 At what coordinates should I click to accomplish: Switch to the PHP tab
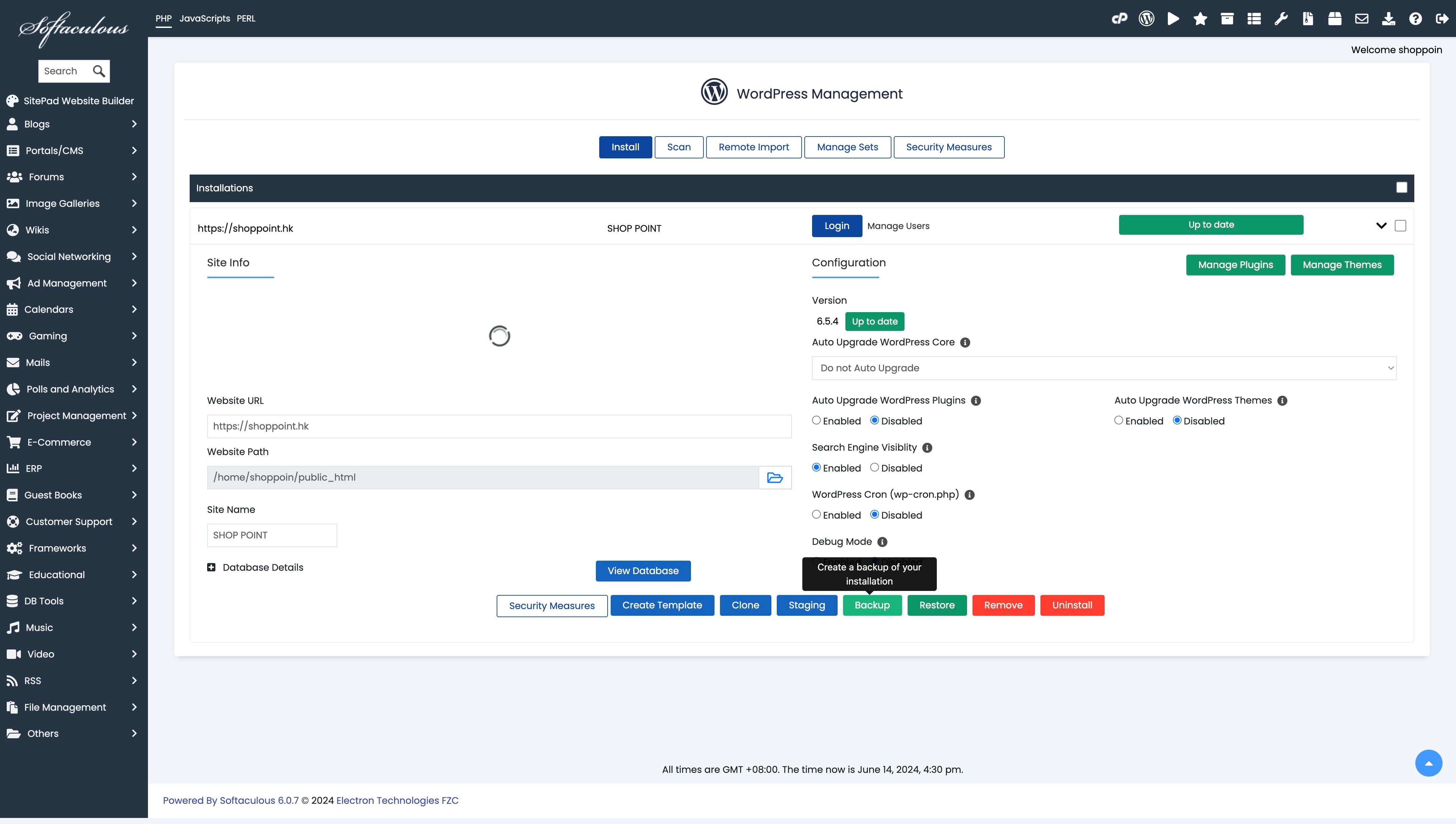tap(163, 19)
